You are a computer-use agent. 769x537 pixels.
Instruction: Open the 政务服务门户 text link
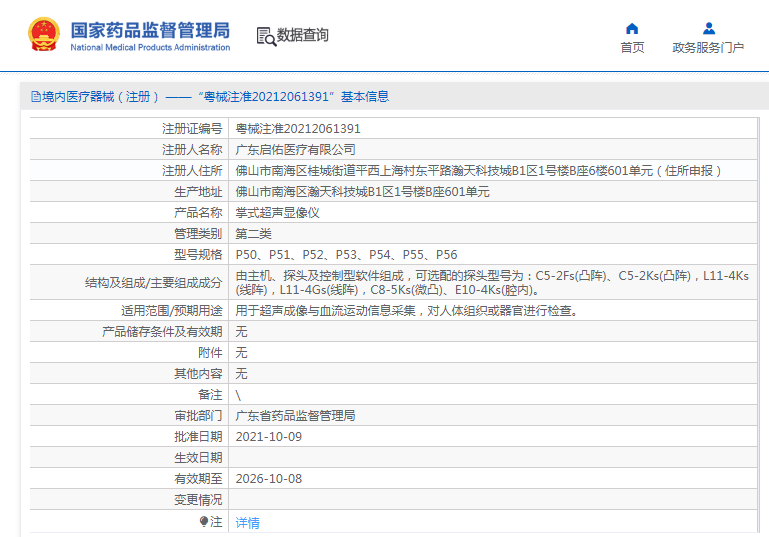coord(708,47)
